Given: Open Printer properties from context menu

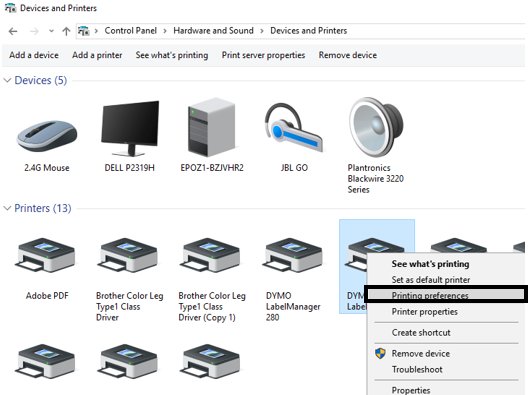Looking at the screenshot, I should point(424,312).
